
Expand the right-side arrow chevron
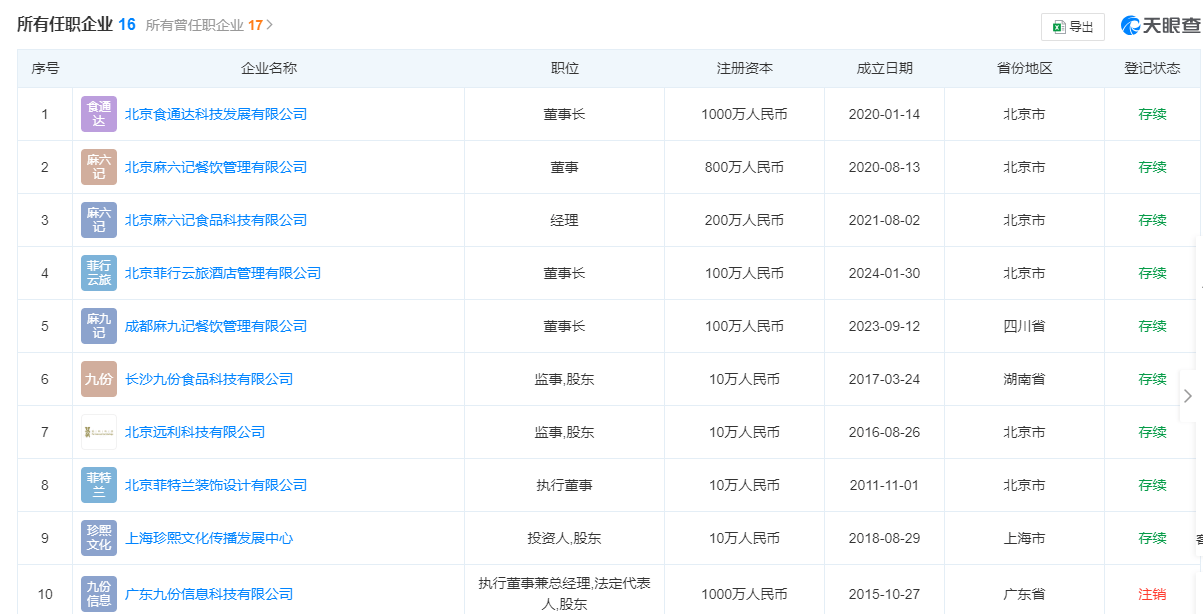pyautogui.click(x=1188, y=396)
